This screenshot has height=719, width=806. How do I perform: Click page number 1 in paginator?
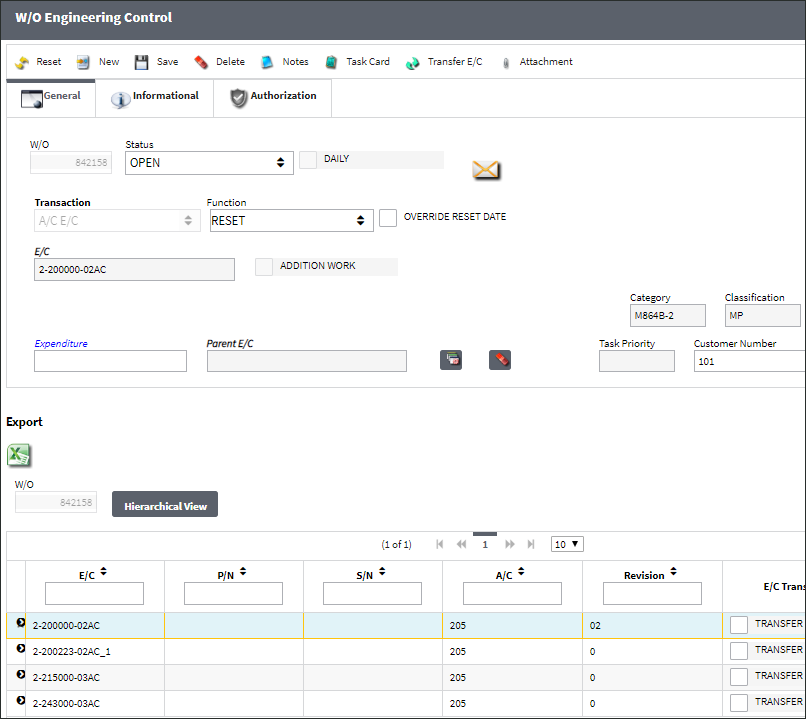tap(485, 544)
